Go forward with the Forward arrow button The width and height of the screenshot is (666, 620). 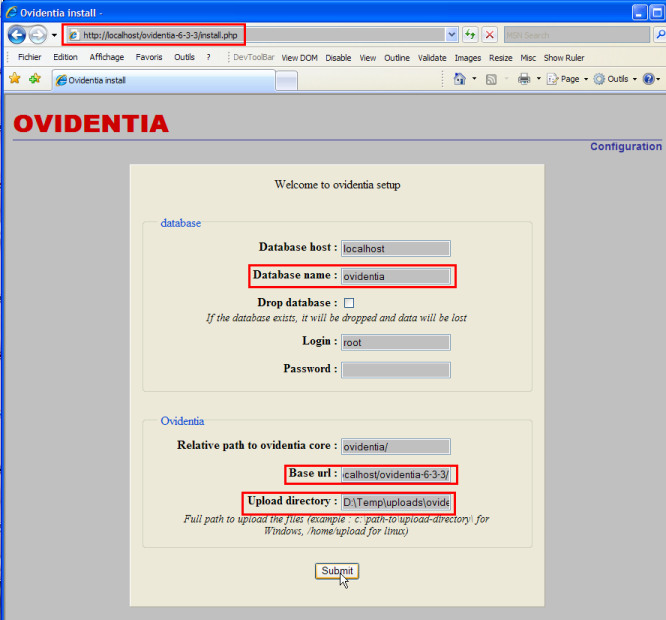[x=38, y=35]
